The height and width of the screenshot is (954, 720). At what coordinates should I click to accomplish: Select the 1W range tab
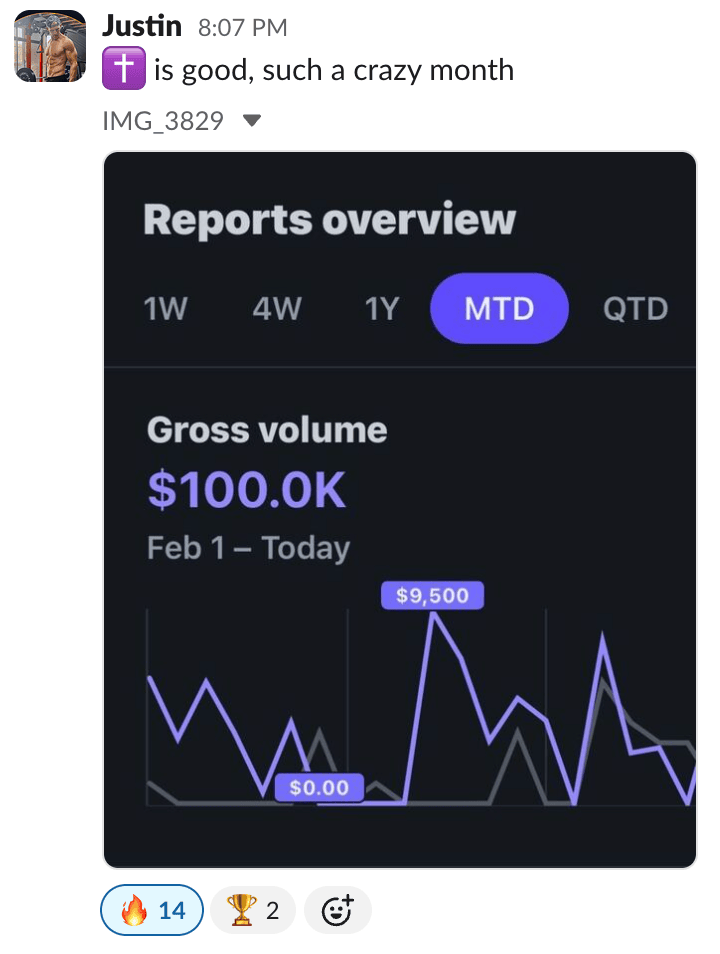166,308
